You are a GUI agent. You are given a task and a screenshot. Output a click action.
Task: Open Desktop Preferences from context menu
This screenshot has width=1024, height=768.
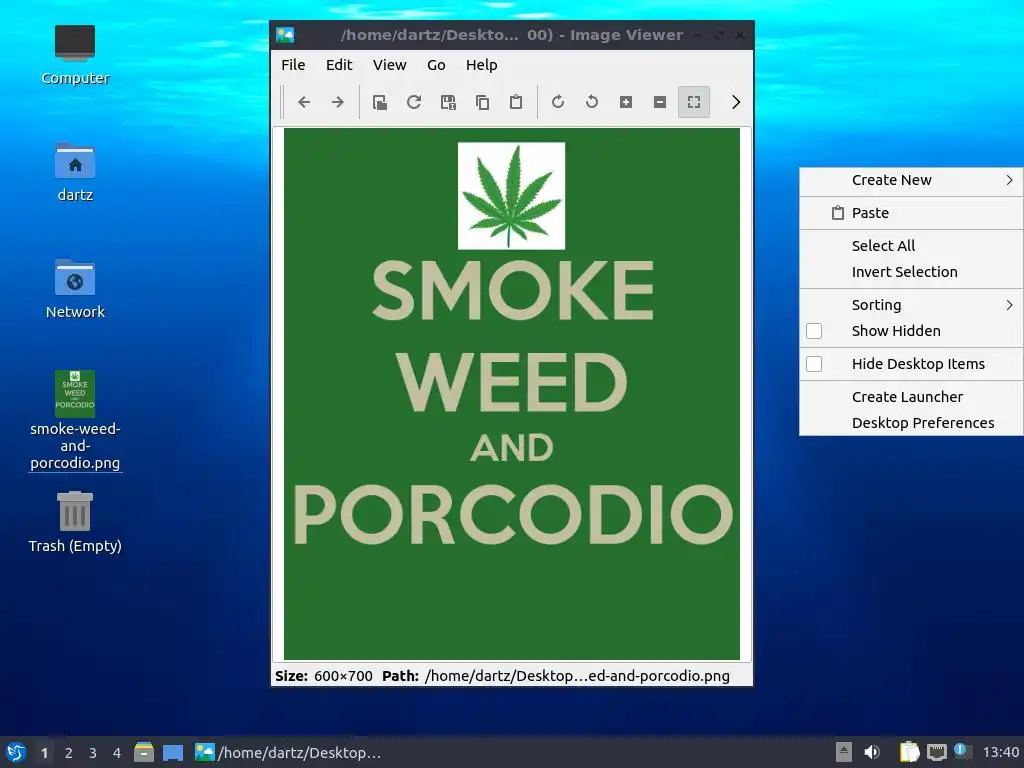[911, 423]
